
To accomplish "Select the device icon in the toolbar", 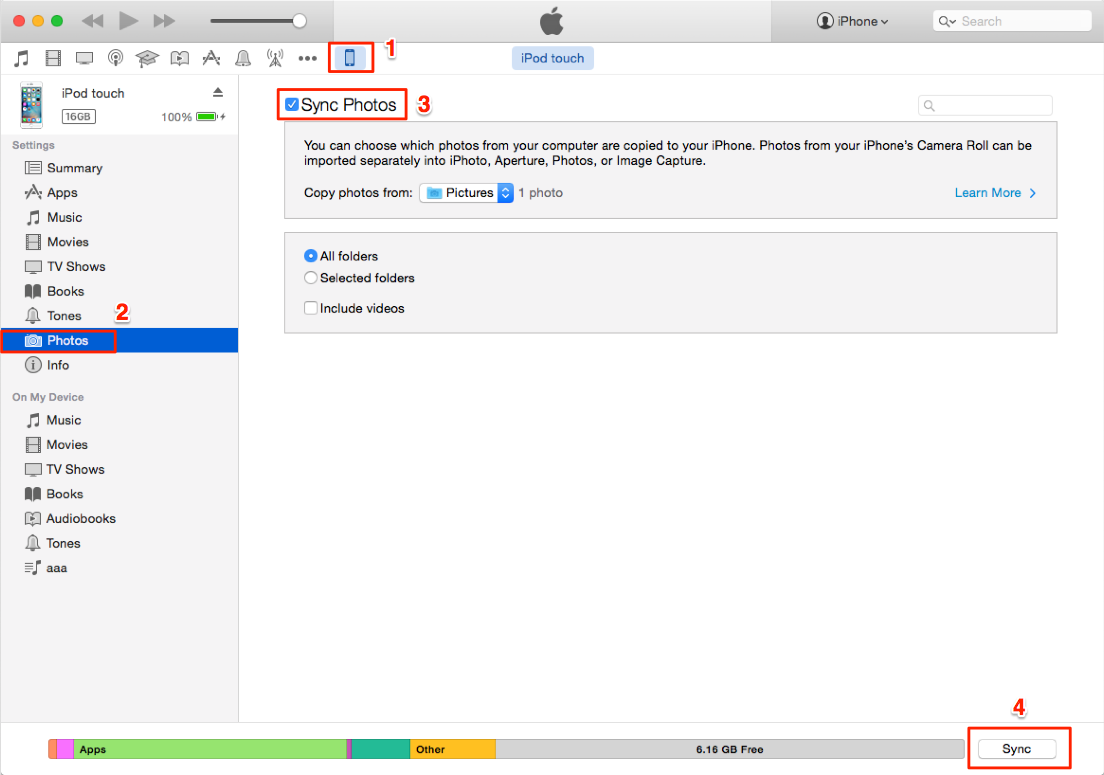I will (x=350, y=58).
